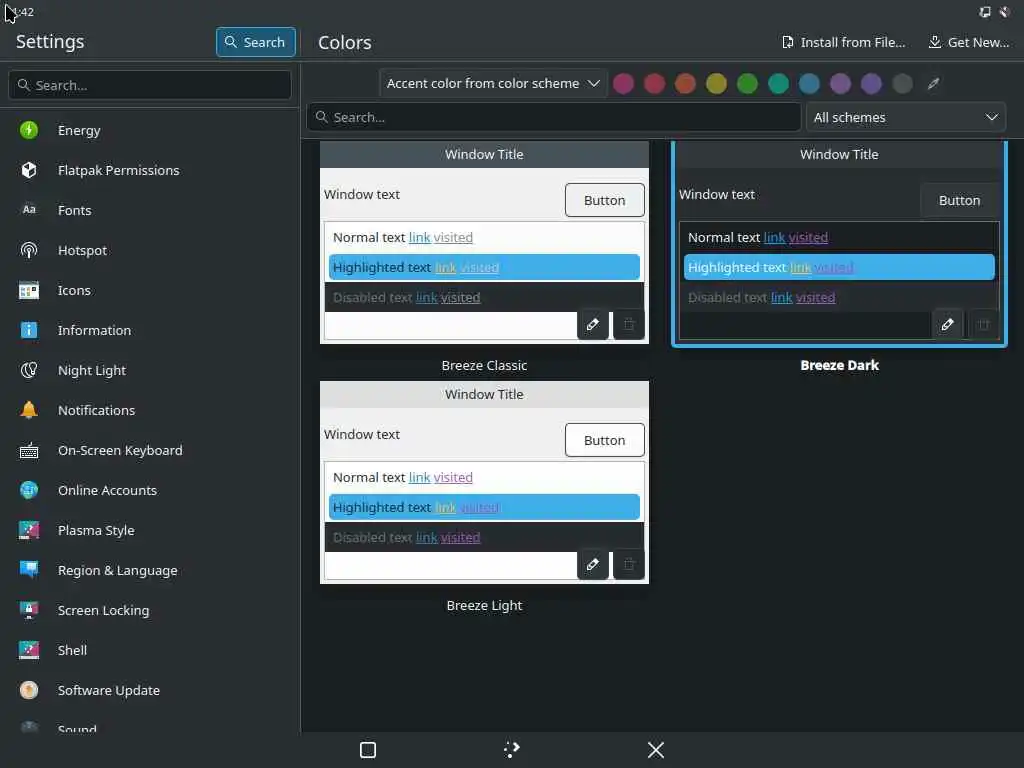Choose the orange accent color swatch

(685, 84)
